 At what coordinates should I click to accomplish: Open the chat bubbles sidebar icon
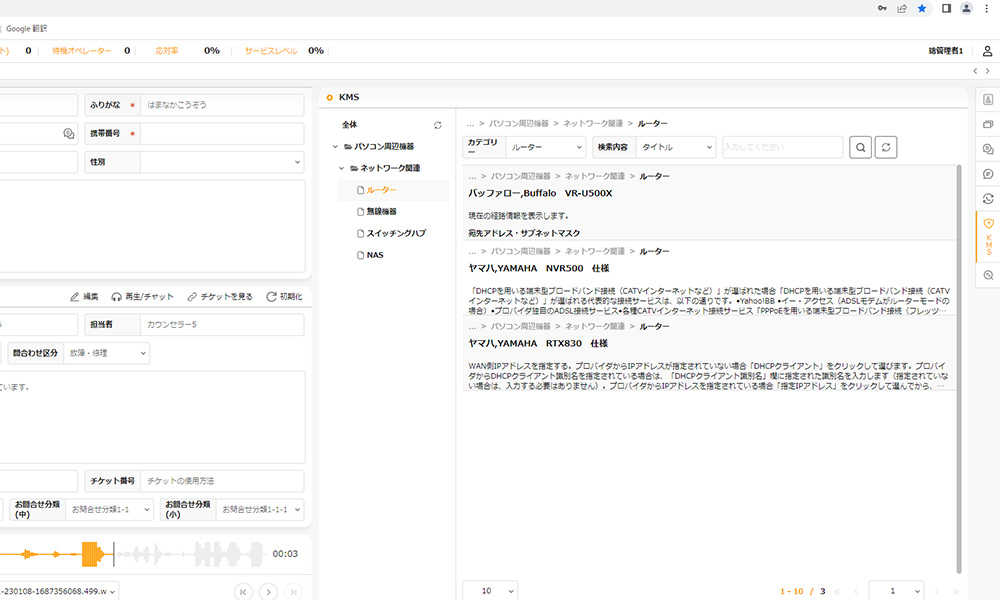pyautogui.click(x=988, y=149)
